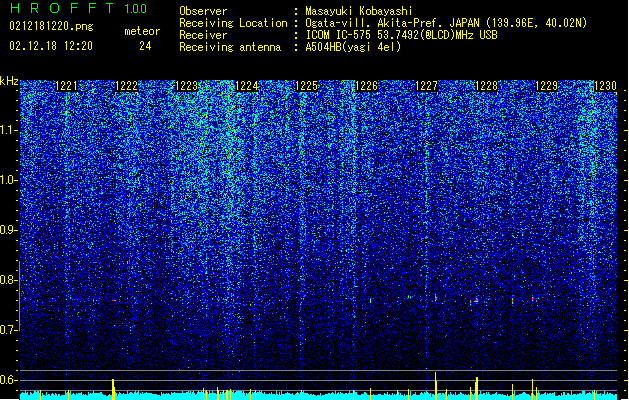Click the 1225 time marker
Viewport: 629px width, 400px height.
point(306,86)
